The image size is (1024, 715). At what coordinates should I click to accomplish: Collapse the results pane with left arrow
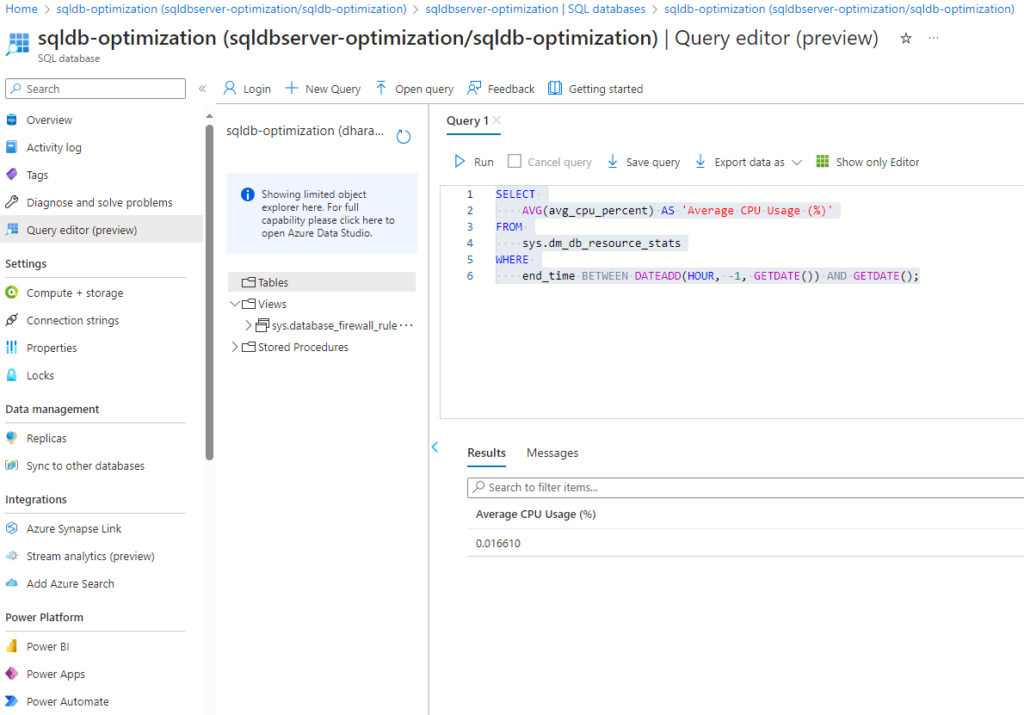click(x=435, y=447)
